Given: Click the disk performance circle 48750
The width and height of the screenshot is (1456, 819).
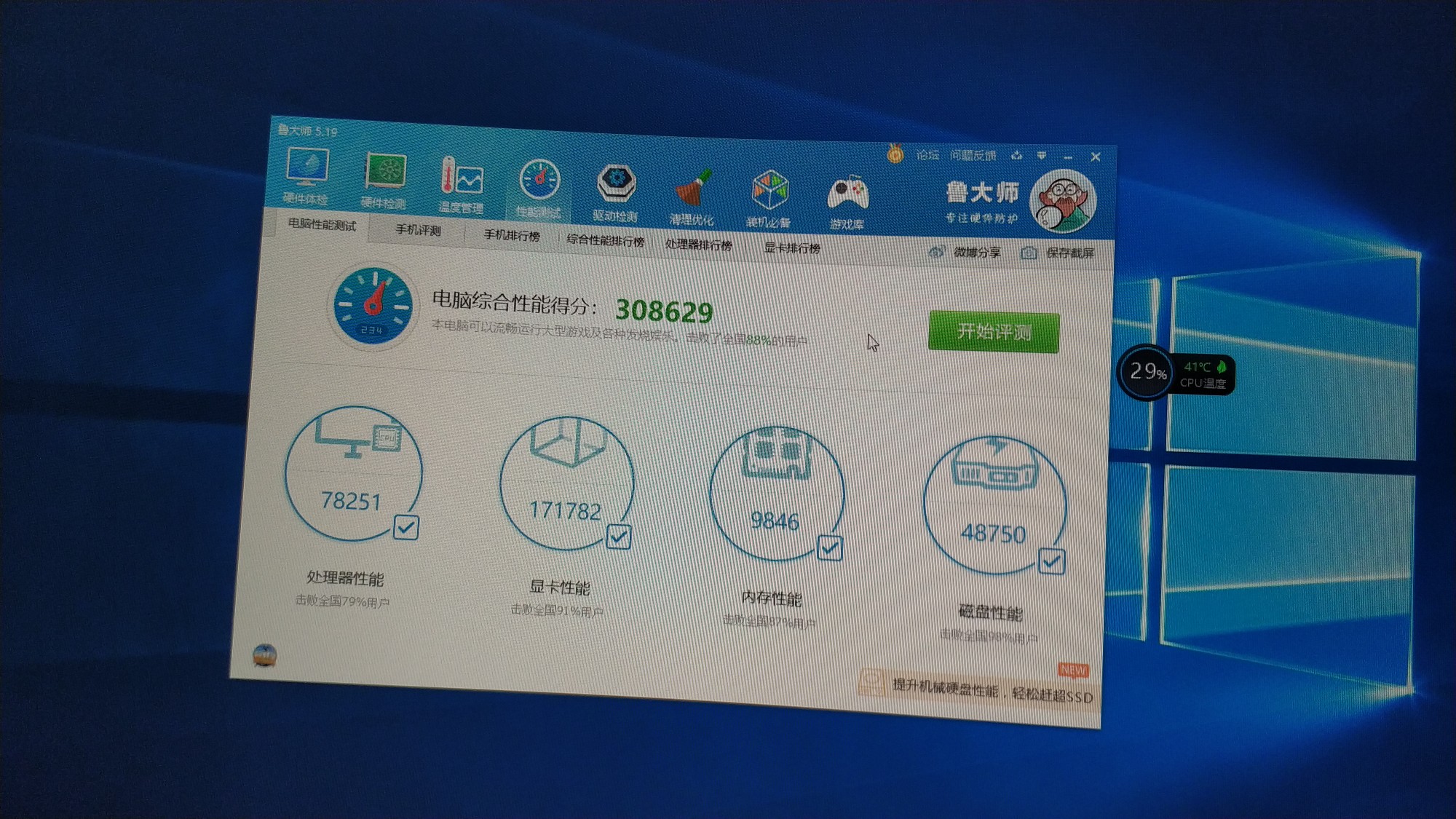Looking at the screenshot, I should (994, 505).
